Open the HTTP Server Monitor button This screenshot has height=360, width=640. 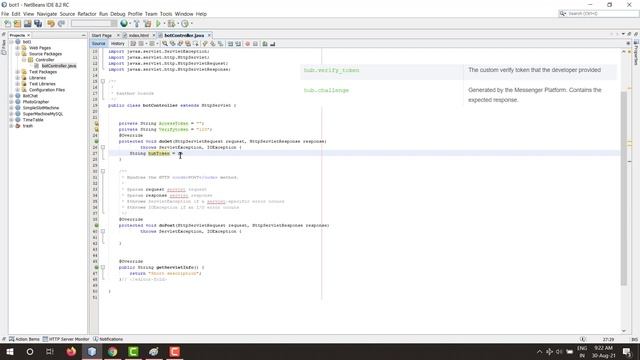click(x=66, y=339)
